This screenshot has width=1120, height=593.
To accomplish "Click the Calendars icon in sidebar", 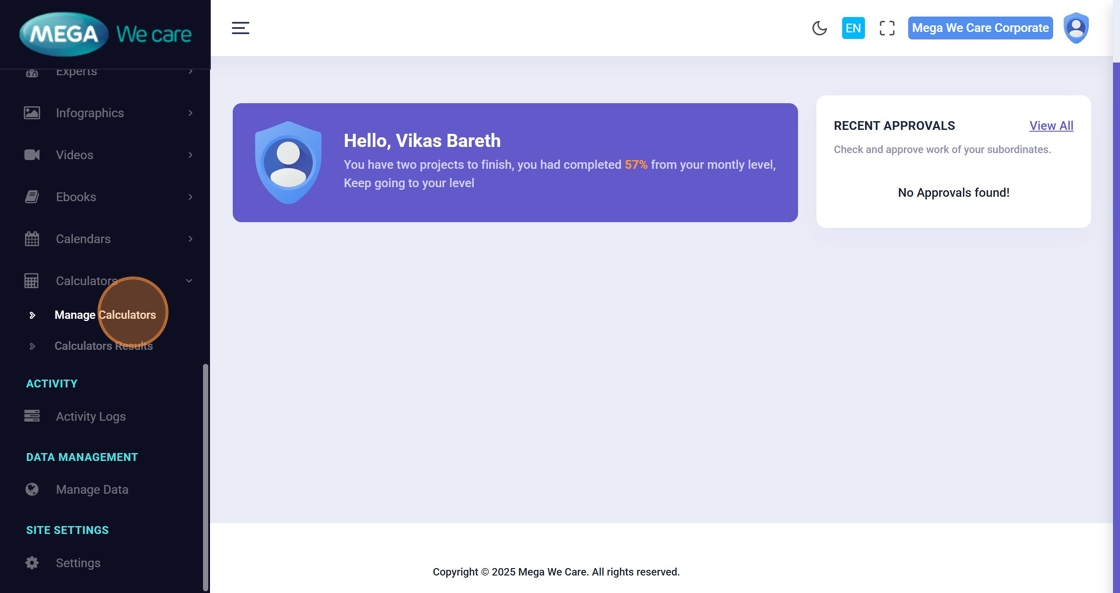I will coord(32,239).
